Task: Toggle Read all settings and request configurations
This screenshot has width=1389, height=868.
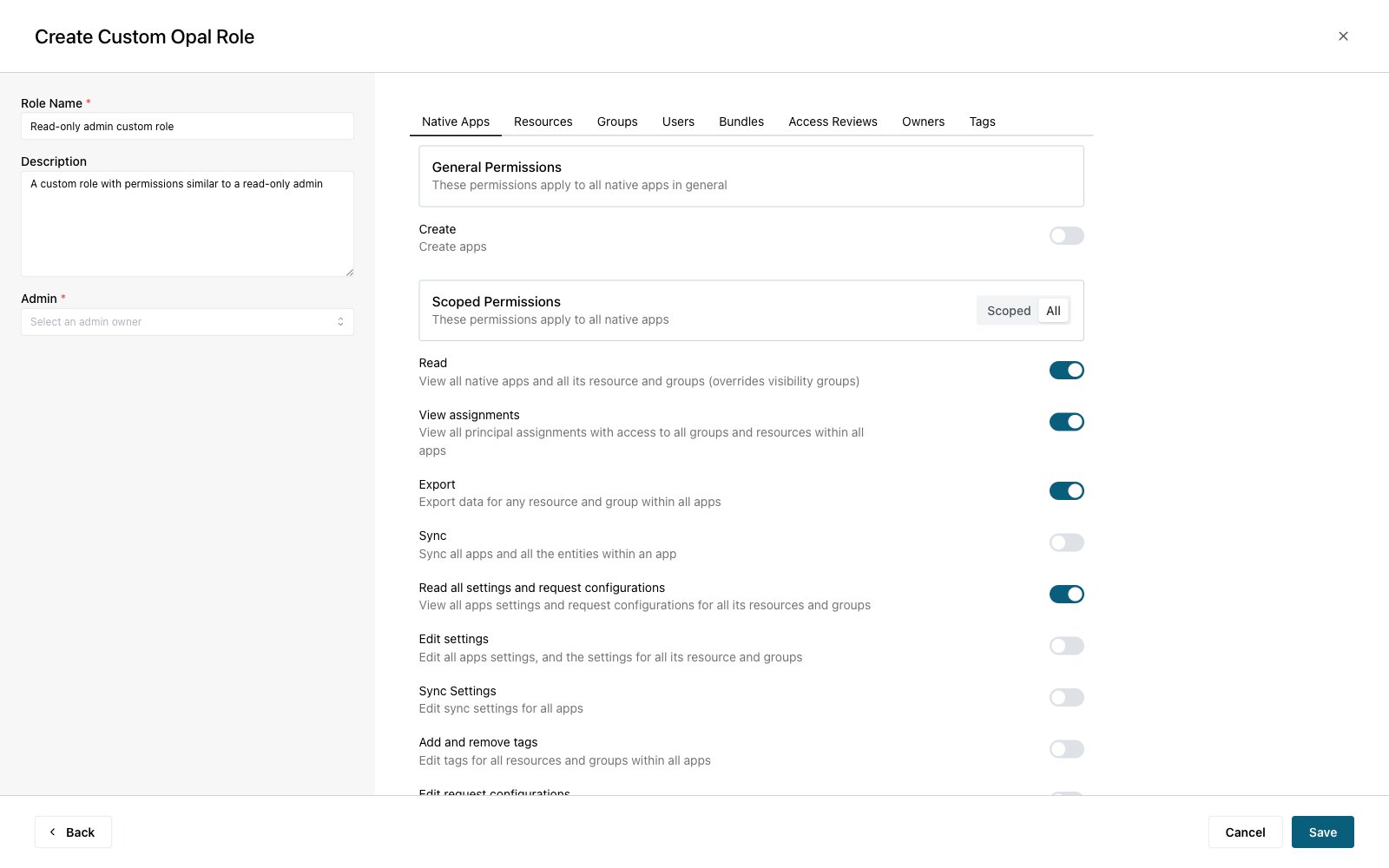Action: [1066, 595]
